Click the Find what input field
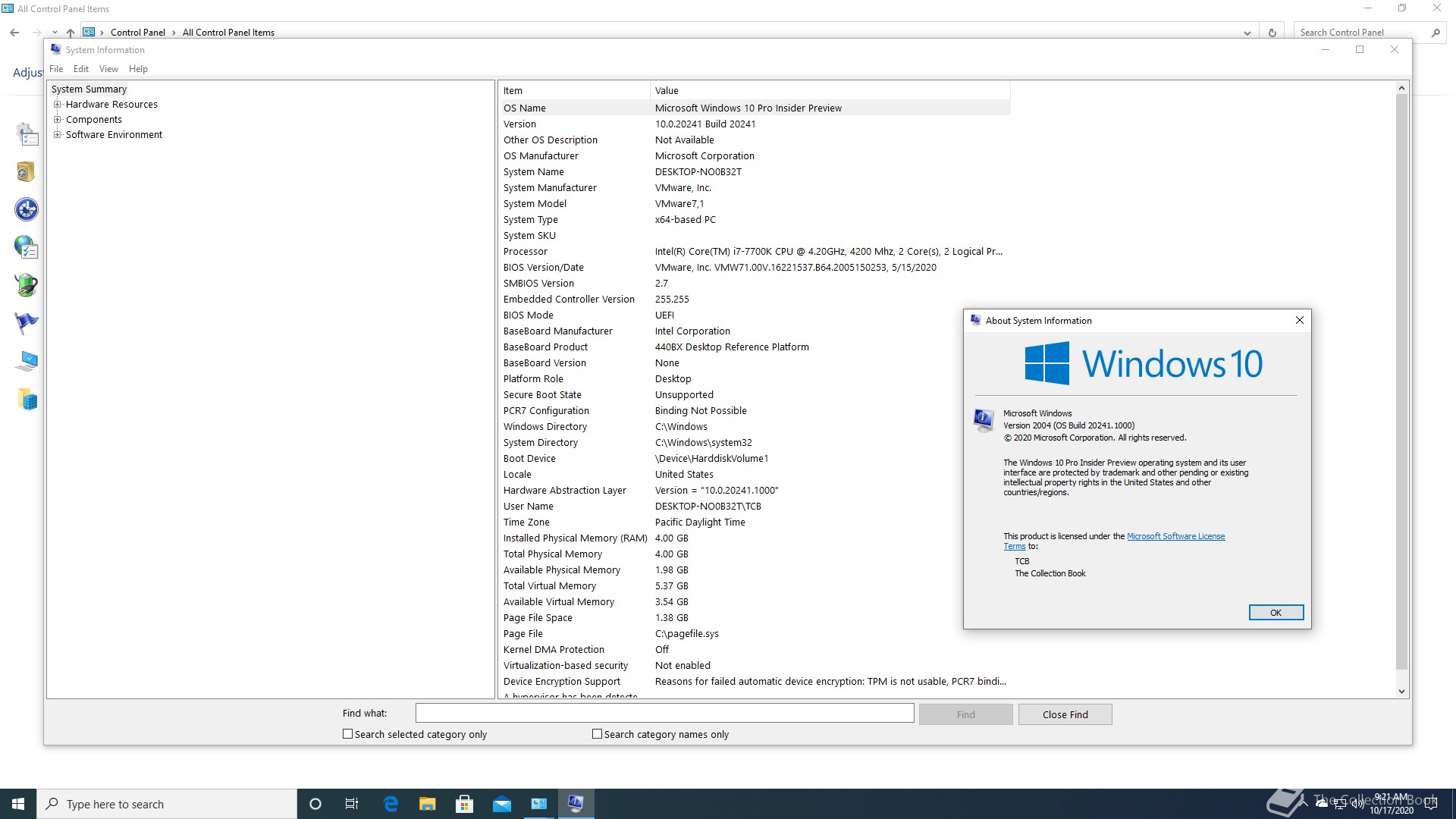Screen dimensions: 1456x819 [x=664, y=714]
